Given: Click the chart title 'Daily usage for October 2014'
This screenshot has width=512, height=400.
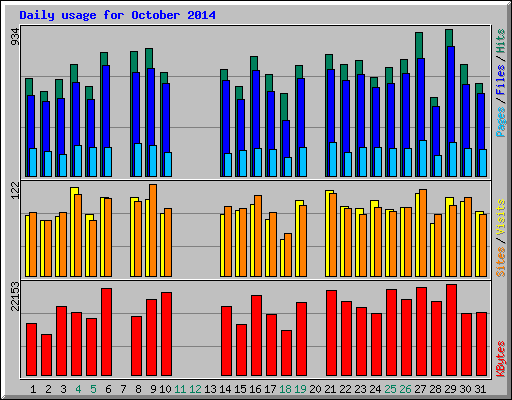Looking at the screenshot, I should (x=117, y=15).
